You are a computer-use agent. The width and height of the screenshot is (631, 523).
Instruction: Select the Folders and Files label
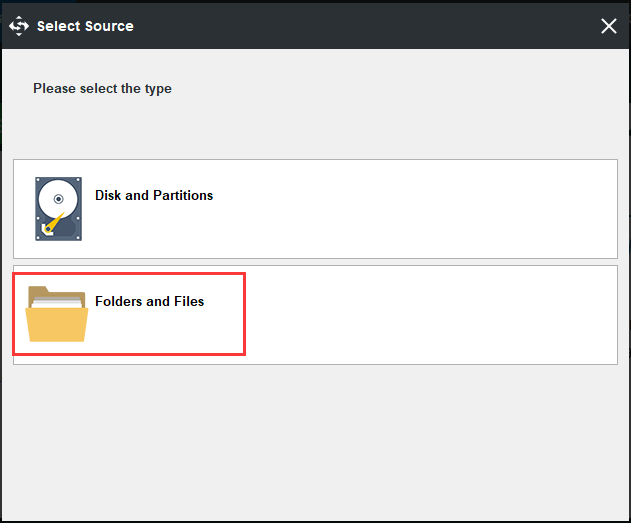pos(149,301)
